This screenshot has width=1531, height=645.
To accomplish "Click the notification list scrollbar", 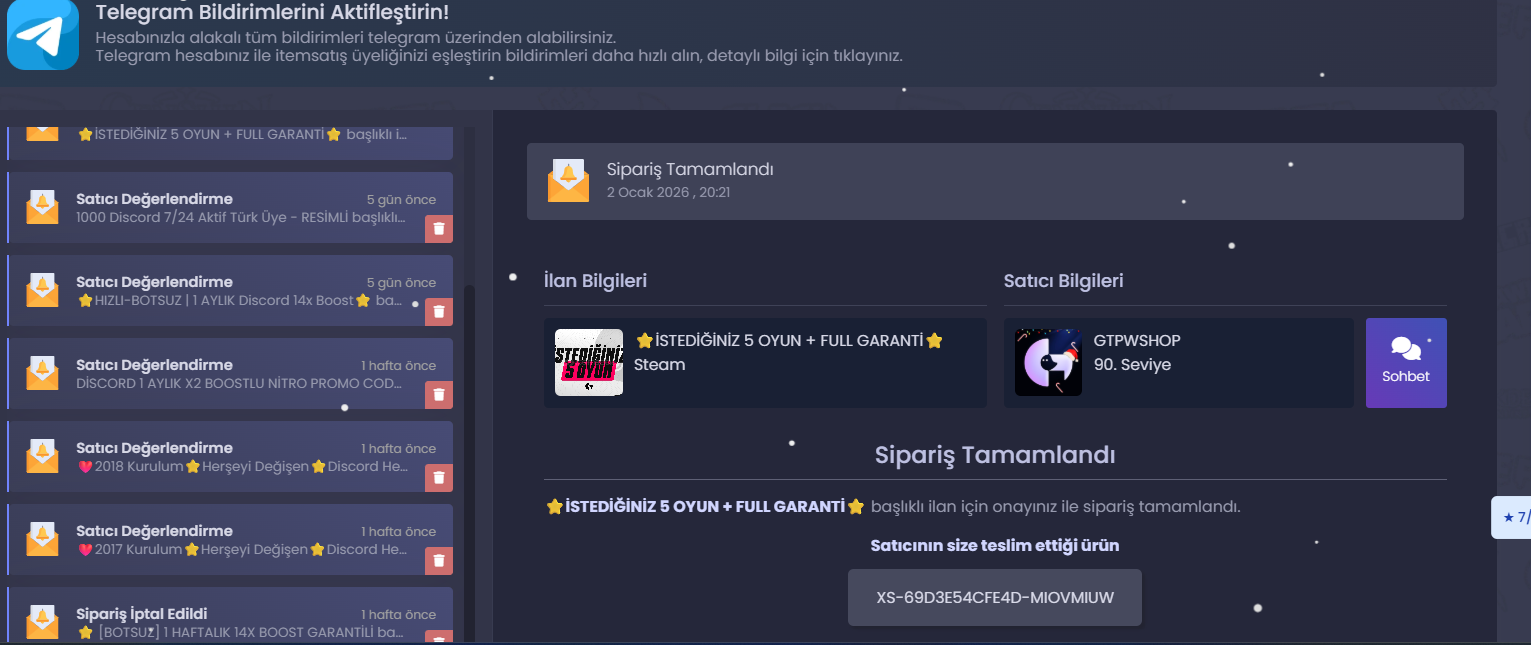I will pyautogui.click(x=470, y=462).
